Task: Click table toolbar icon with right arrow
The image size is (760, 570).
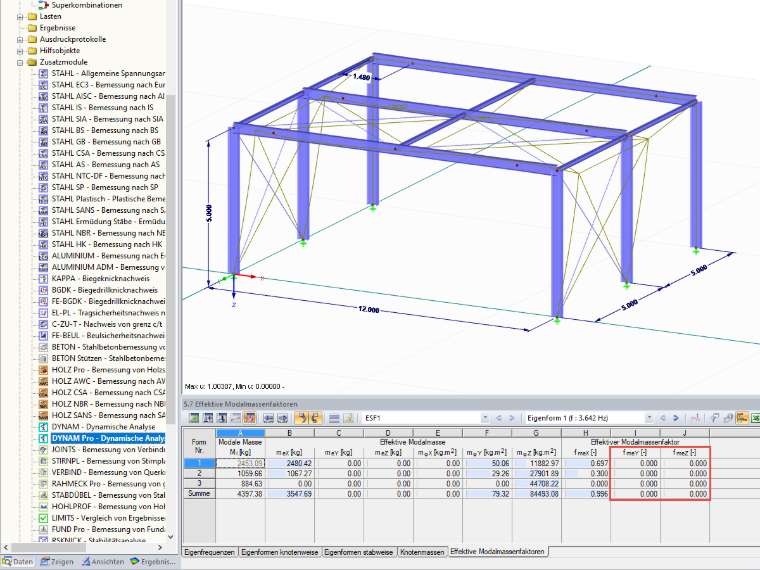Action: (x=282, y=418)
